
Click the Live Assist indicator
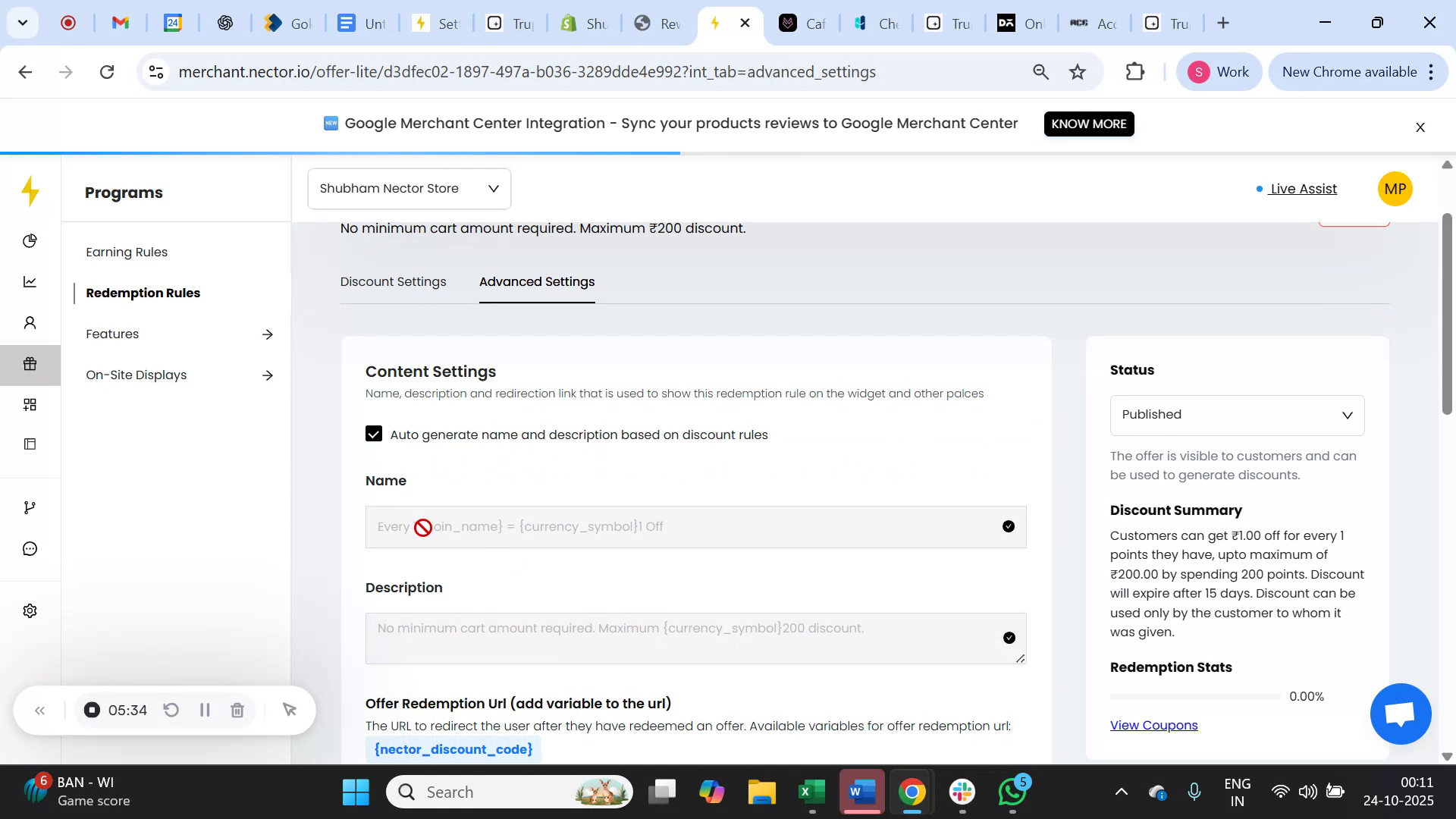click(x=1302, y=189)
